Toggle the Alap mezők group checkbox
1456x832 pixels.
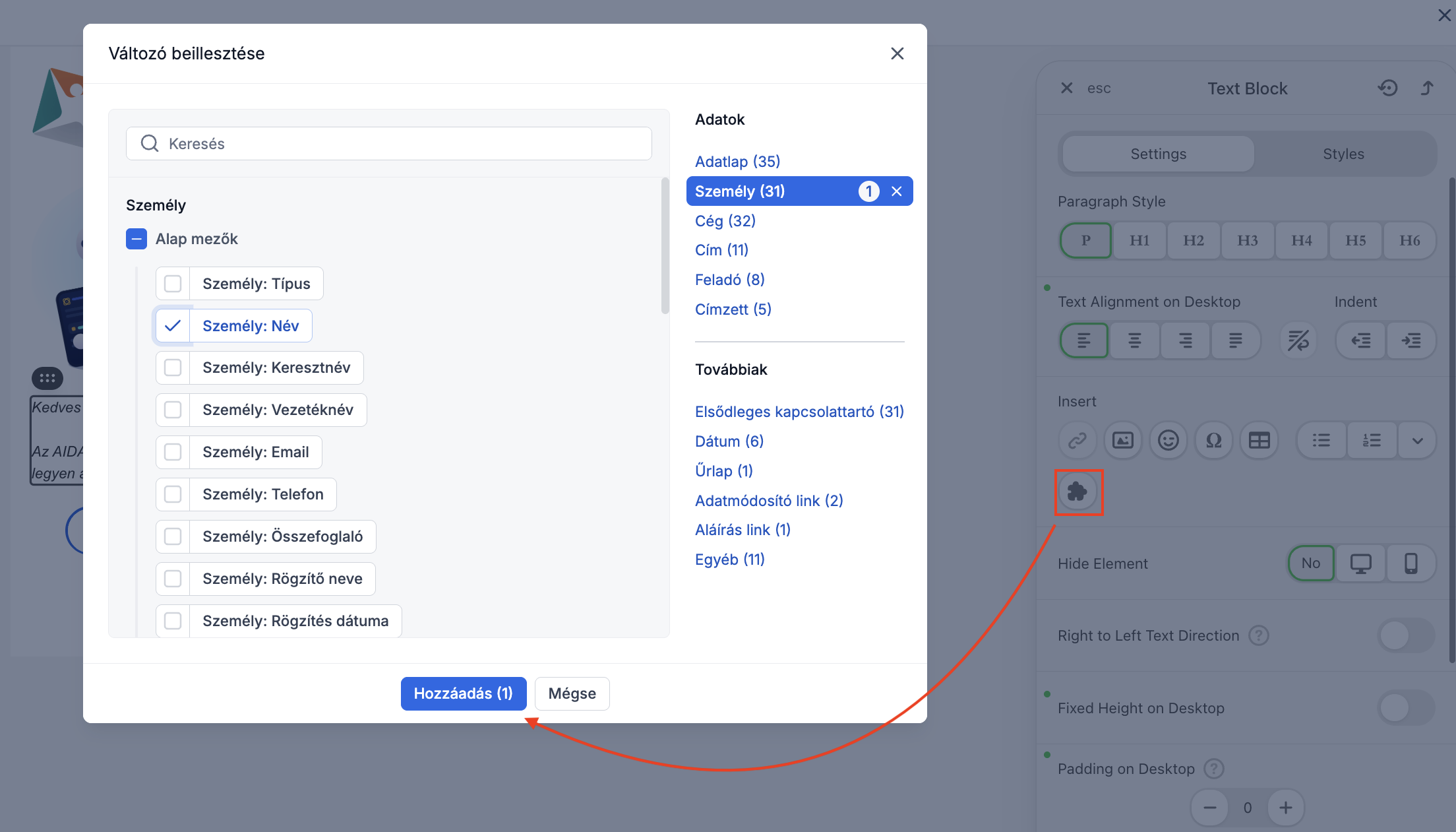pyautogui.click(x=136, y=239)
